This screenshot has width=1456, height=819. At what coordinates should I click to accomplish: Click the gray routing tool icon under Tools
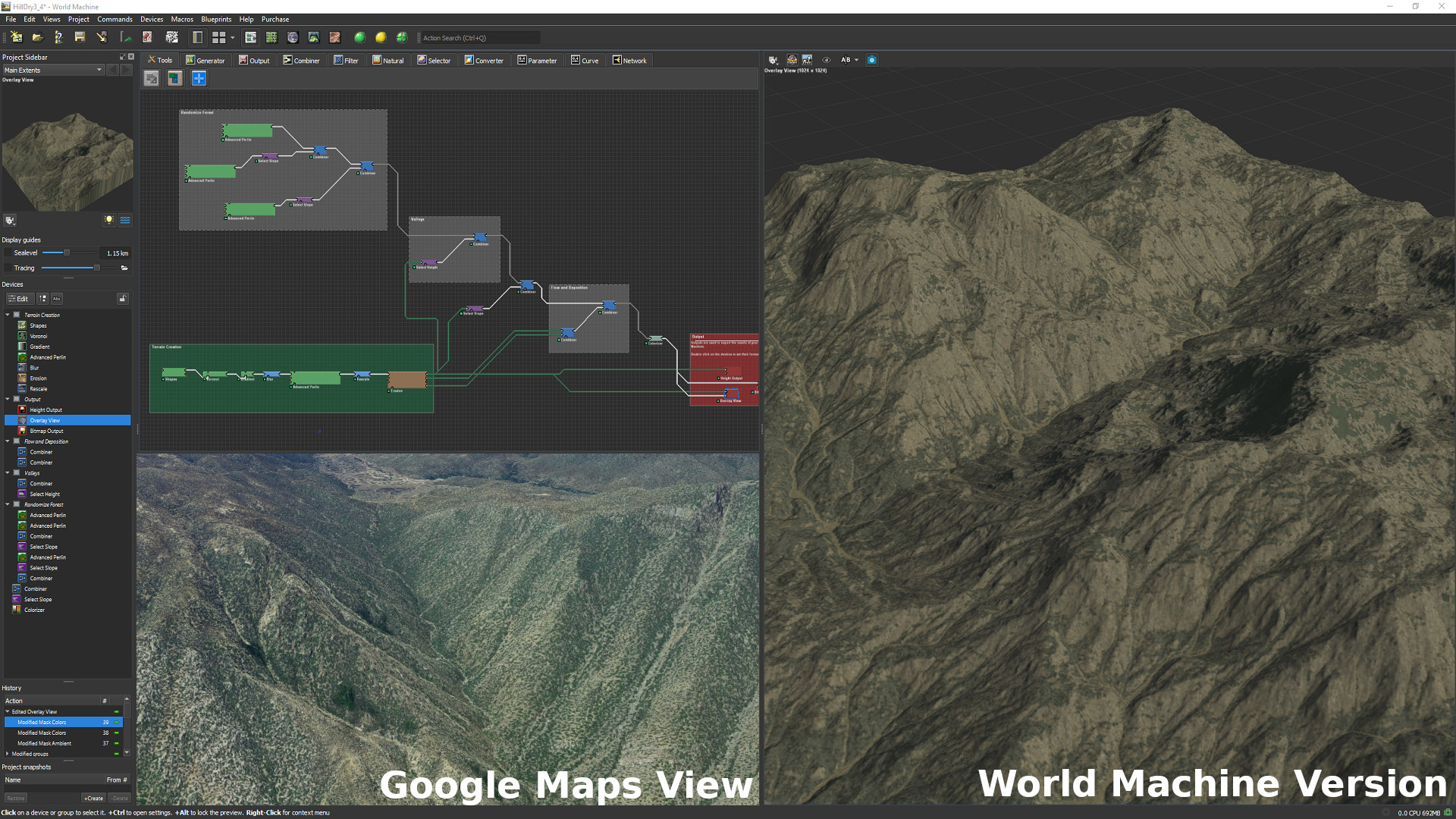[152, 78]
